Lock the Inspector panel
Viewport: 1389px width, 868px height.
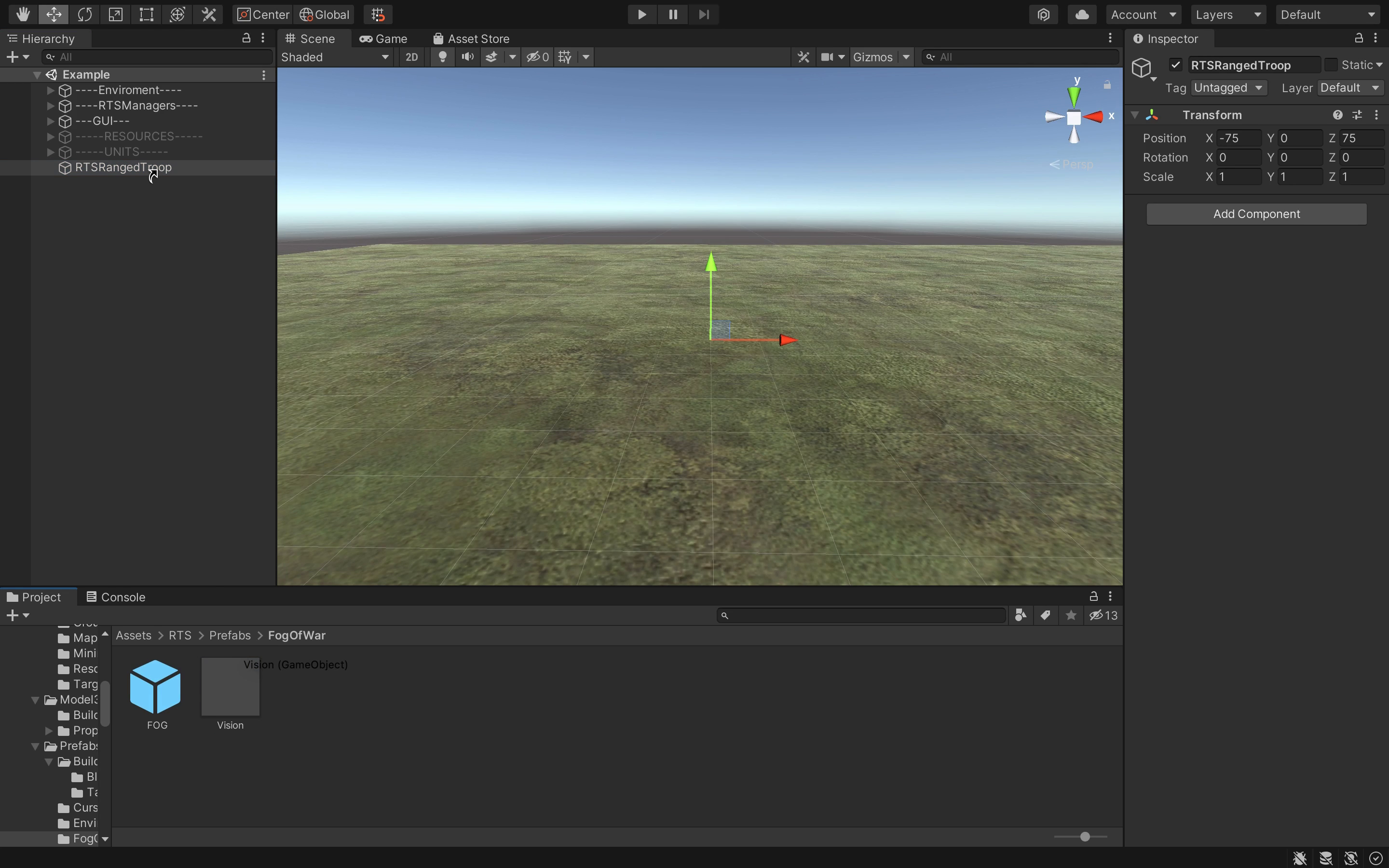[x=1359, y=38]
